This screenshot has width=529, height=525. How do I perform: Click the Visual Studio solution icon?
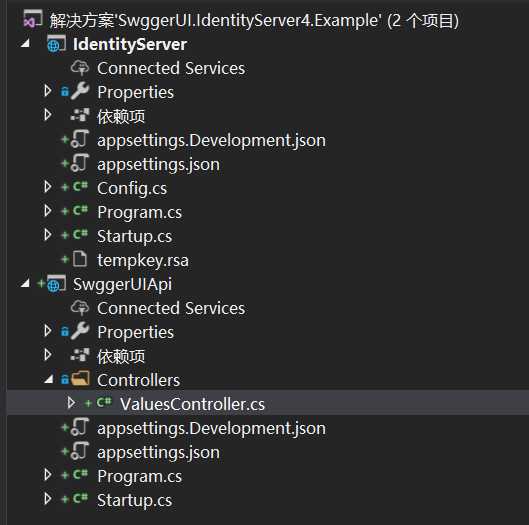click(x=33, y=20)
